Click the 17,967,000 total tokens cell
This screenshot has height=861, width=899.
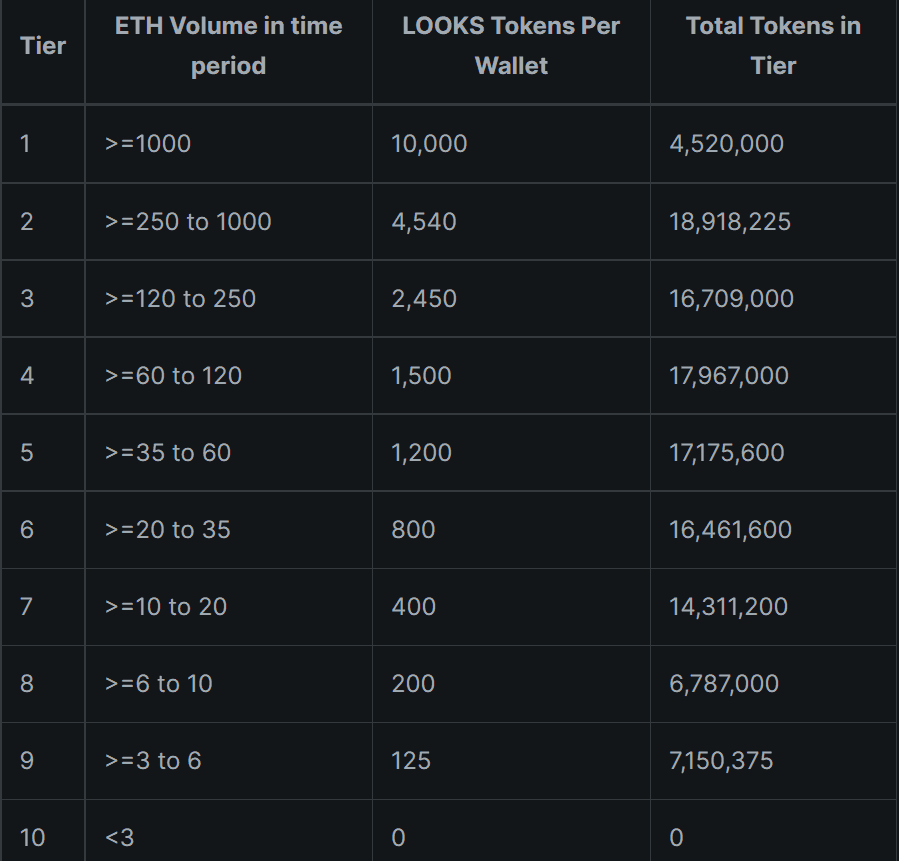point(729,375)
